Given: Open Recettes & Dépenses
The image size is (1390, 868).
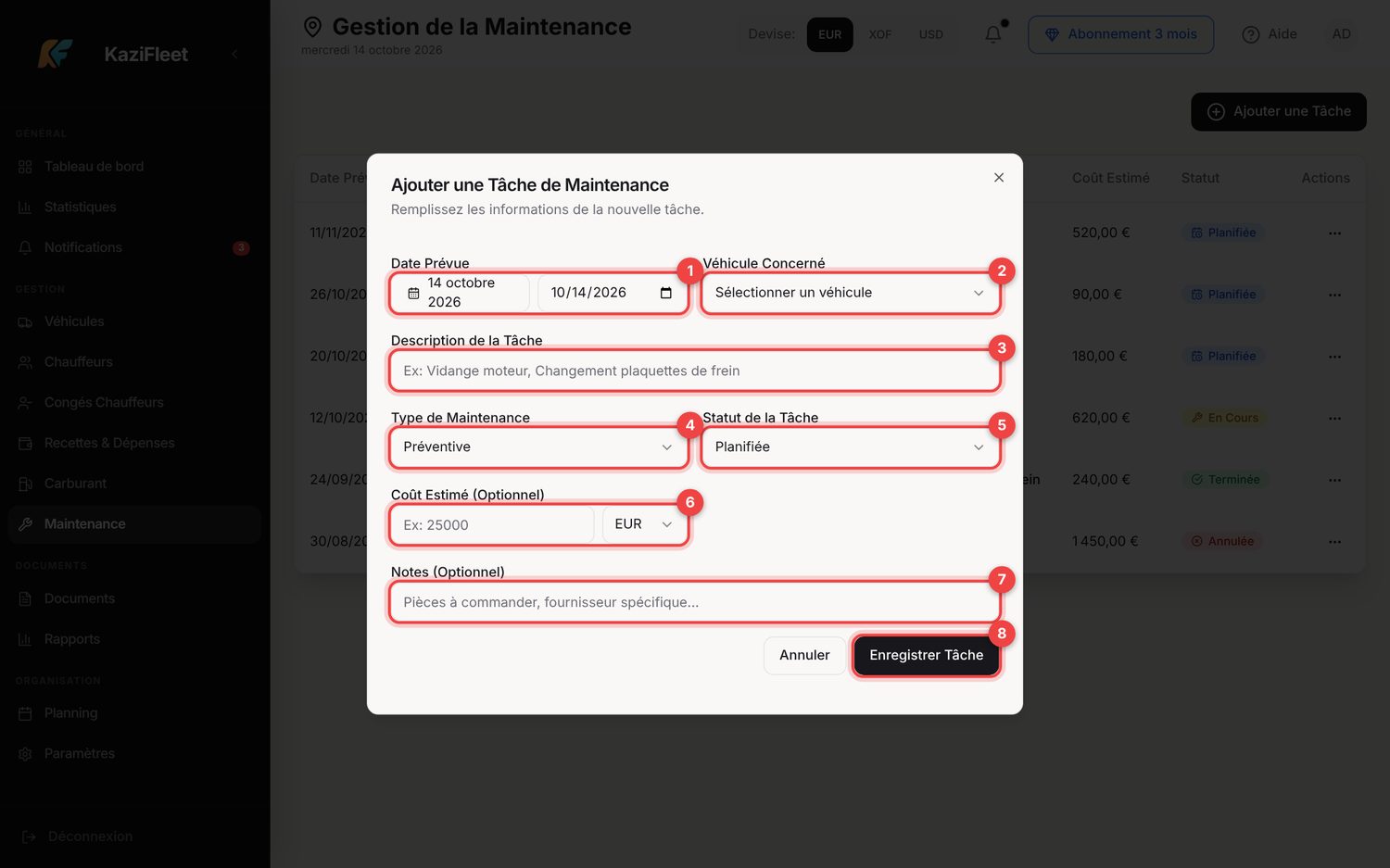Looking at the screenshot, I should (x=134, y=443).
